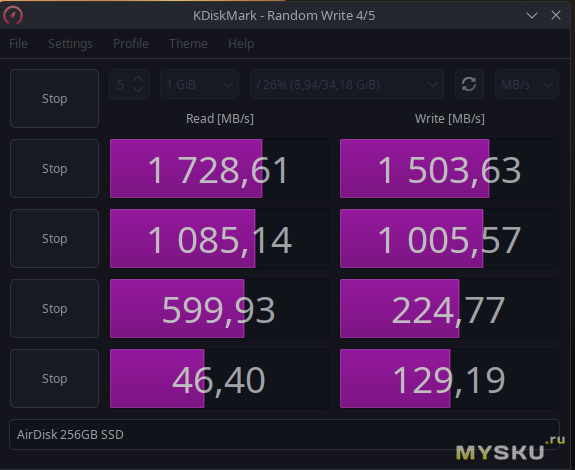
Task: Open the 1 GiB size dropdown
Action: 199,85
